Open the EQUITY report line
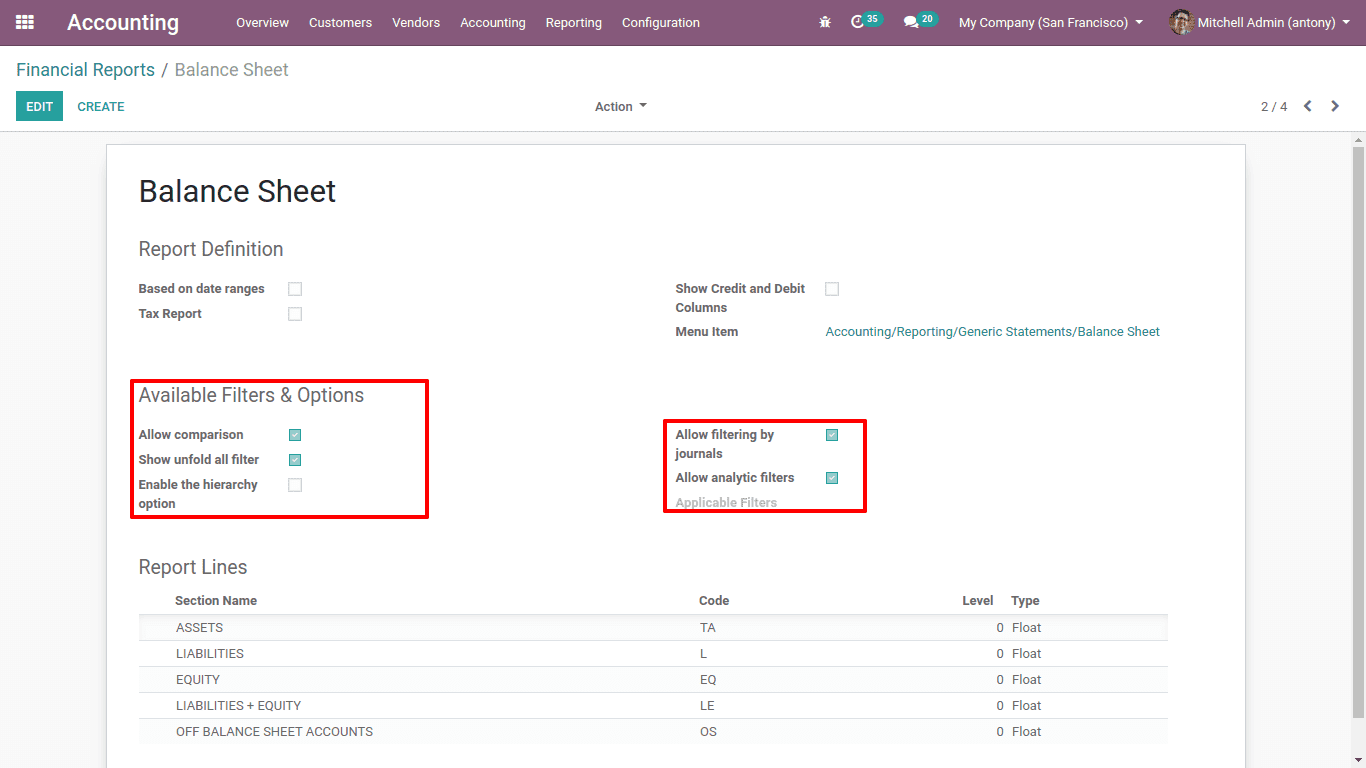The image size is (1366, 768). click(x=653, y=680)
